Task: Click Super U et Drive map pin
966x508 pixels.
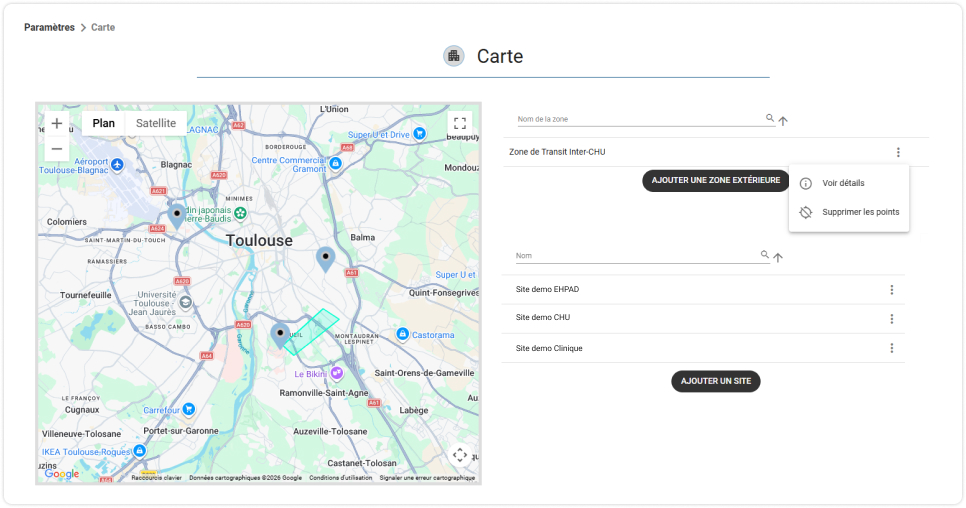Action: click(x=420, y=133)
